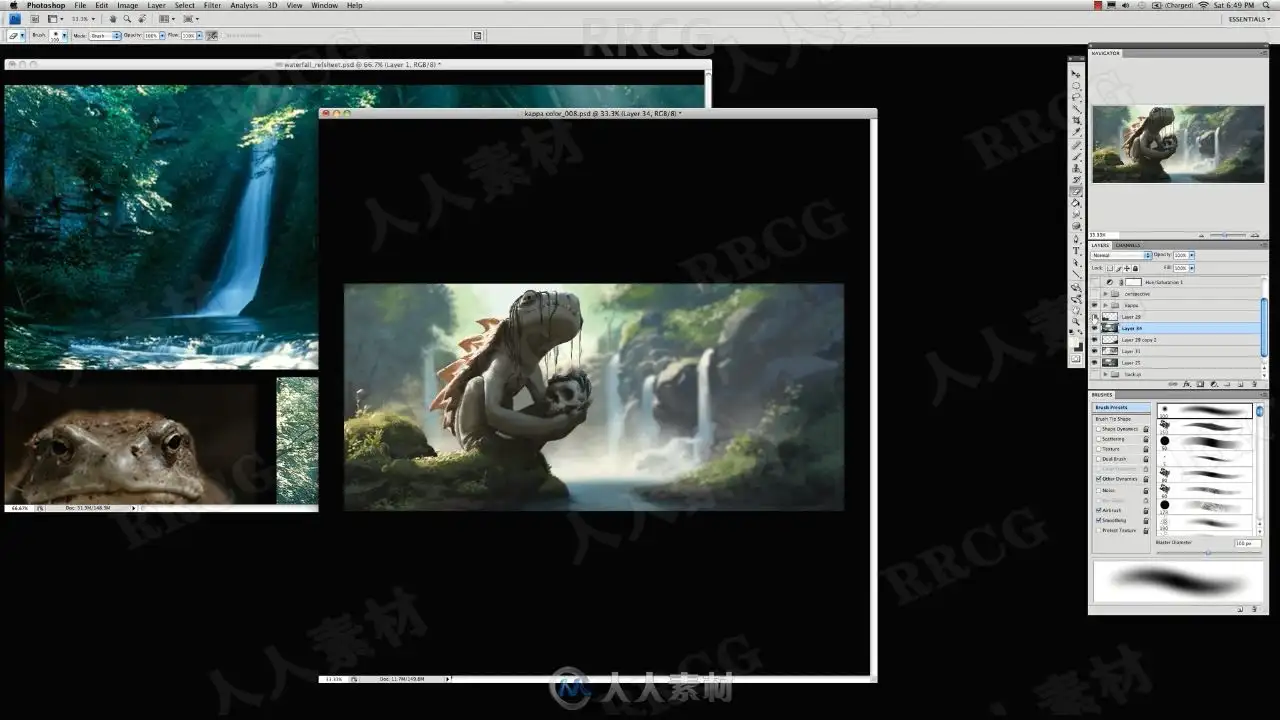Select the Clone Stamp tool
The image size is (1280, 720).
point(1076,167)
